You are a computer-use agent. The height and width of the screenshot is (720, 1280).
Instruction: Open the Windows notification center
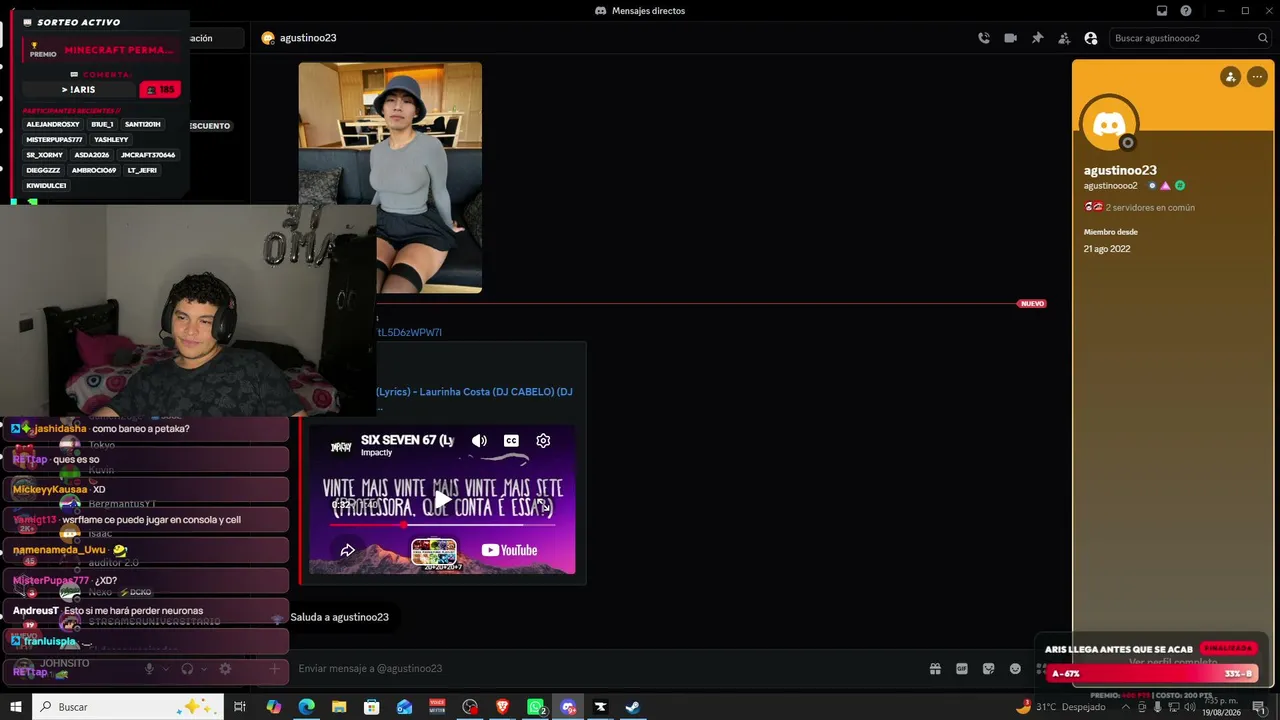click(1260, 707)
